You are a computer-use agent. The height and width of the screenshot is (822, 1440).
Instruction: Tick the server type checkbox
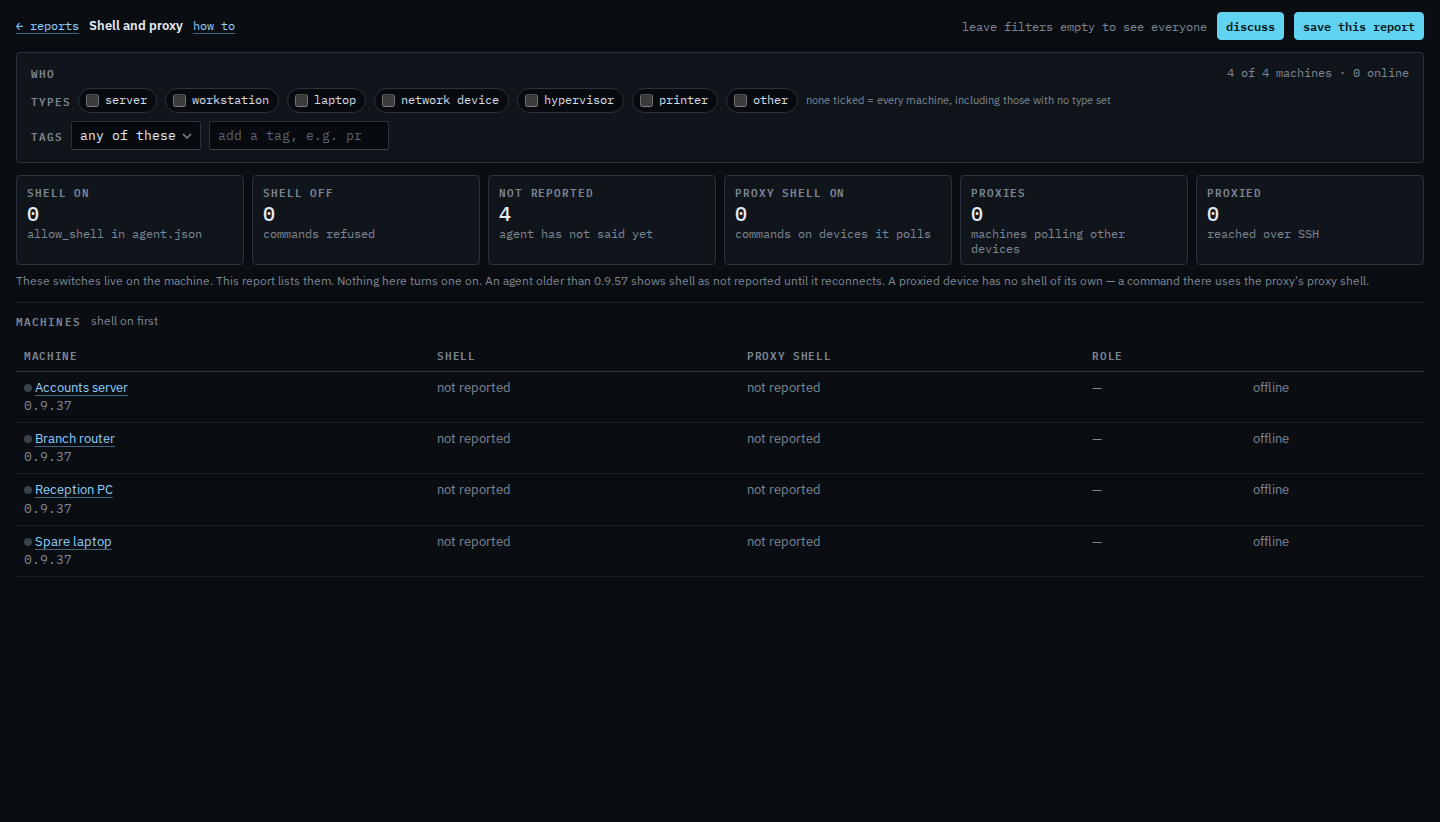(x=93, y=100)
